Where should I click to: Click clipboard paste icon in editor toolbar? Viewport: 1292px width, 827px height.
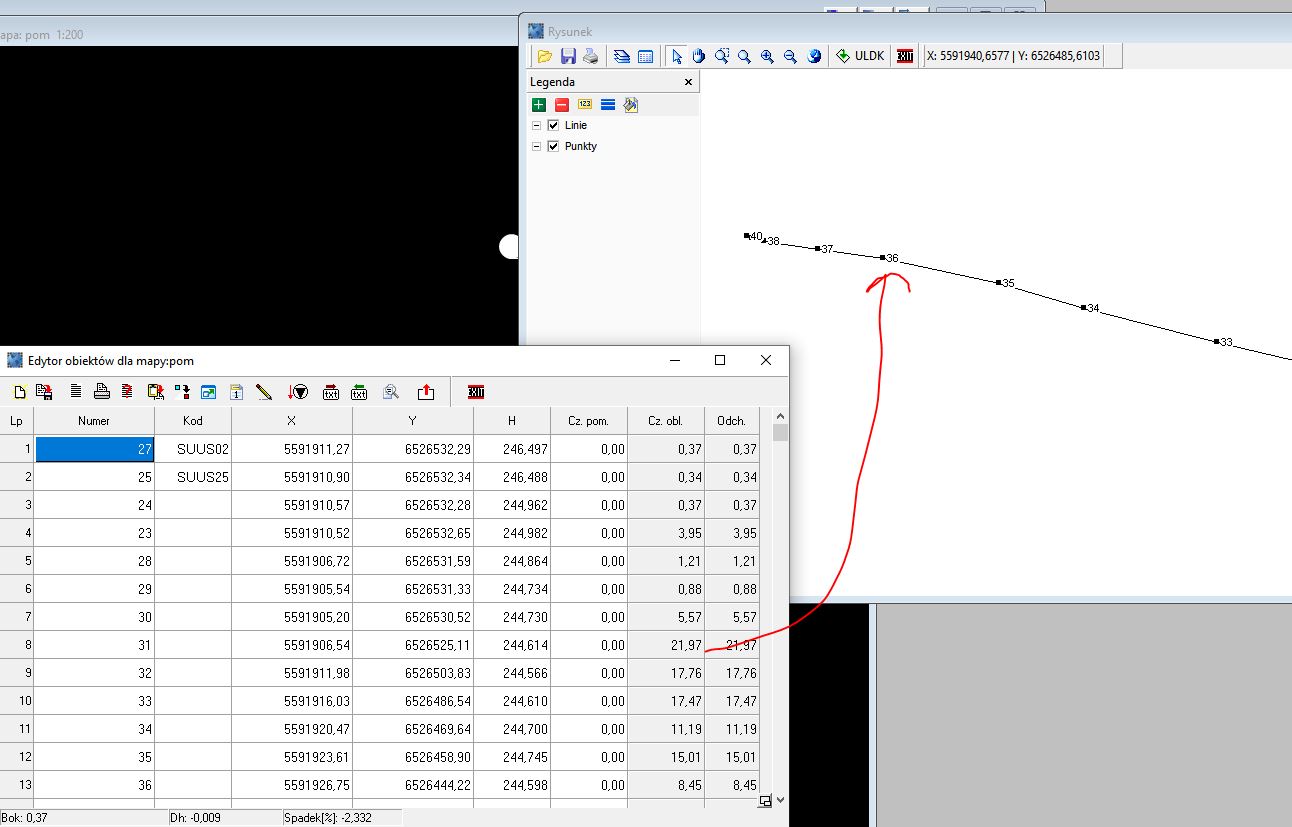(155, 392)
